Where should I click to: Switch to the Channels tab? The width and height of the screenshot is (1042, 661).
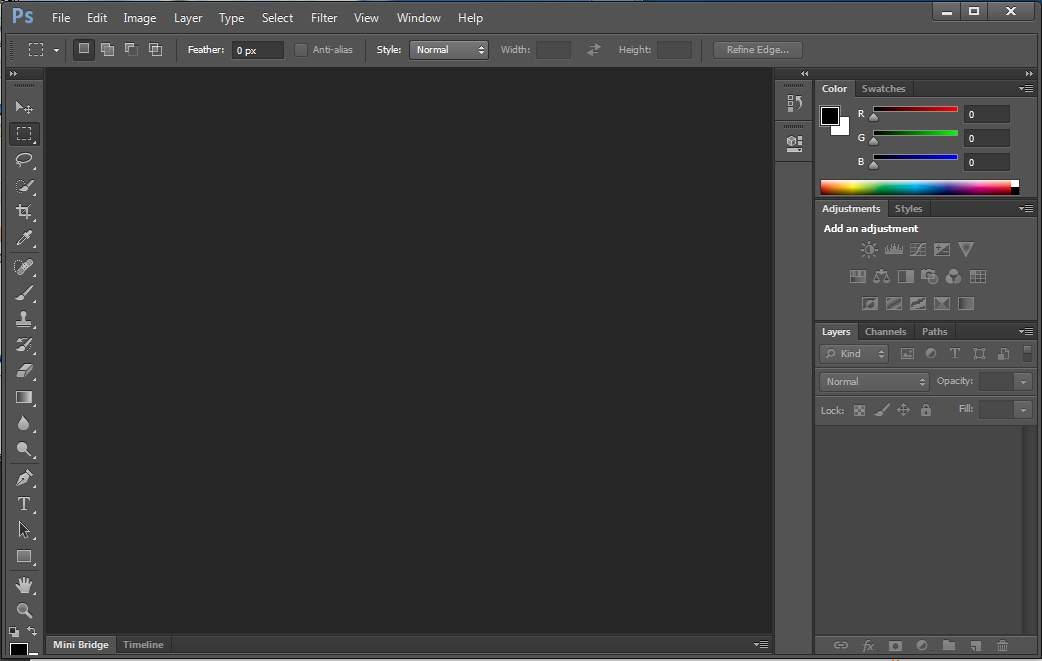click(886, 331)
